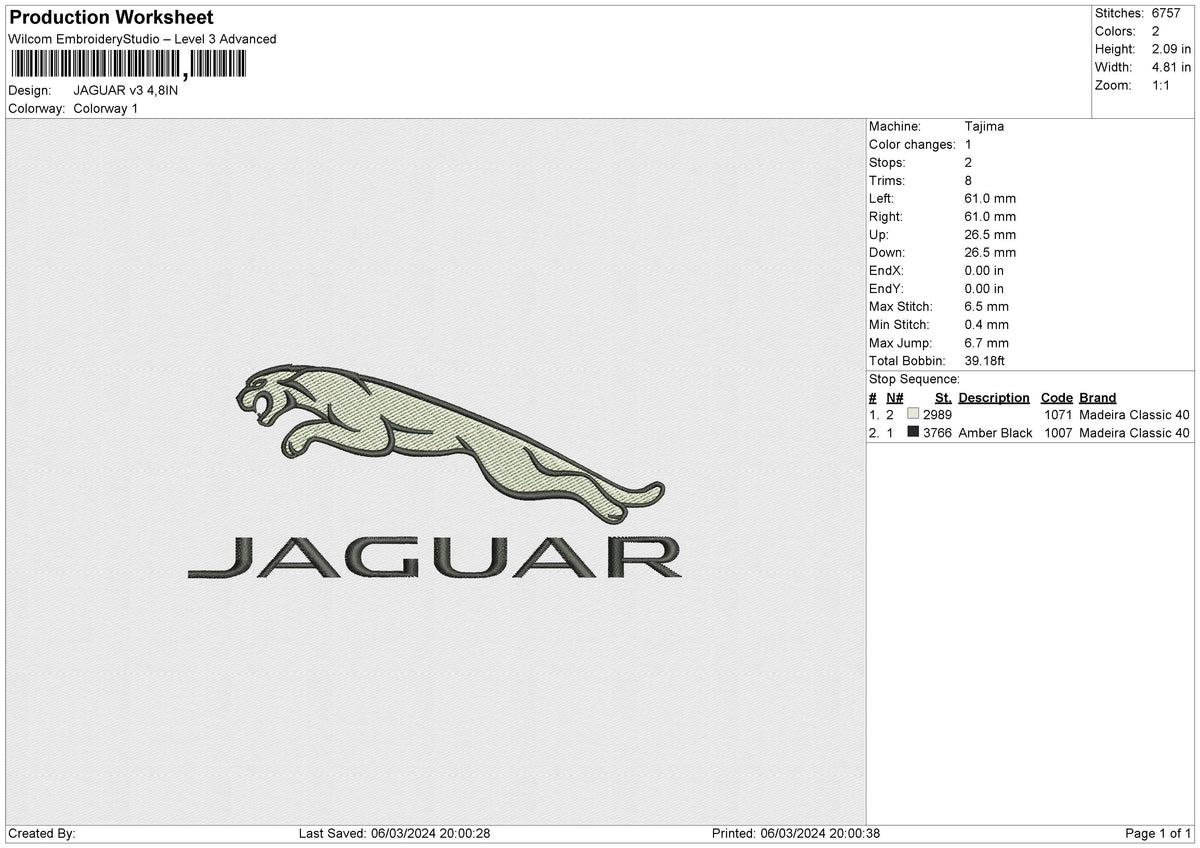
Task: Click Madeira Classic 40 in the Amber Black row
Action: pyautogui.click(x=1135, y=433)
